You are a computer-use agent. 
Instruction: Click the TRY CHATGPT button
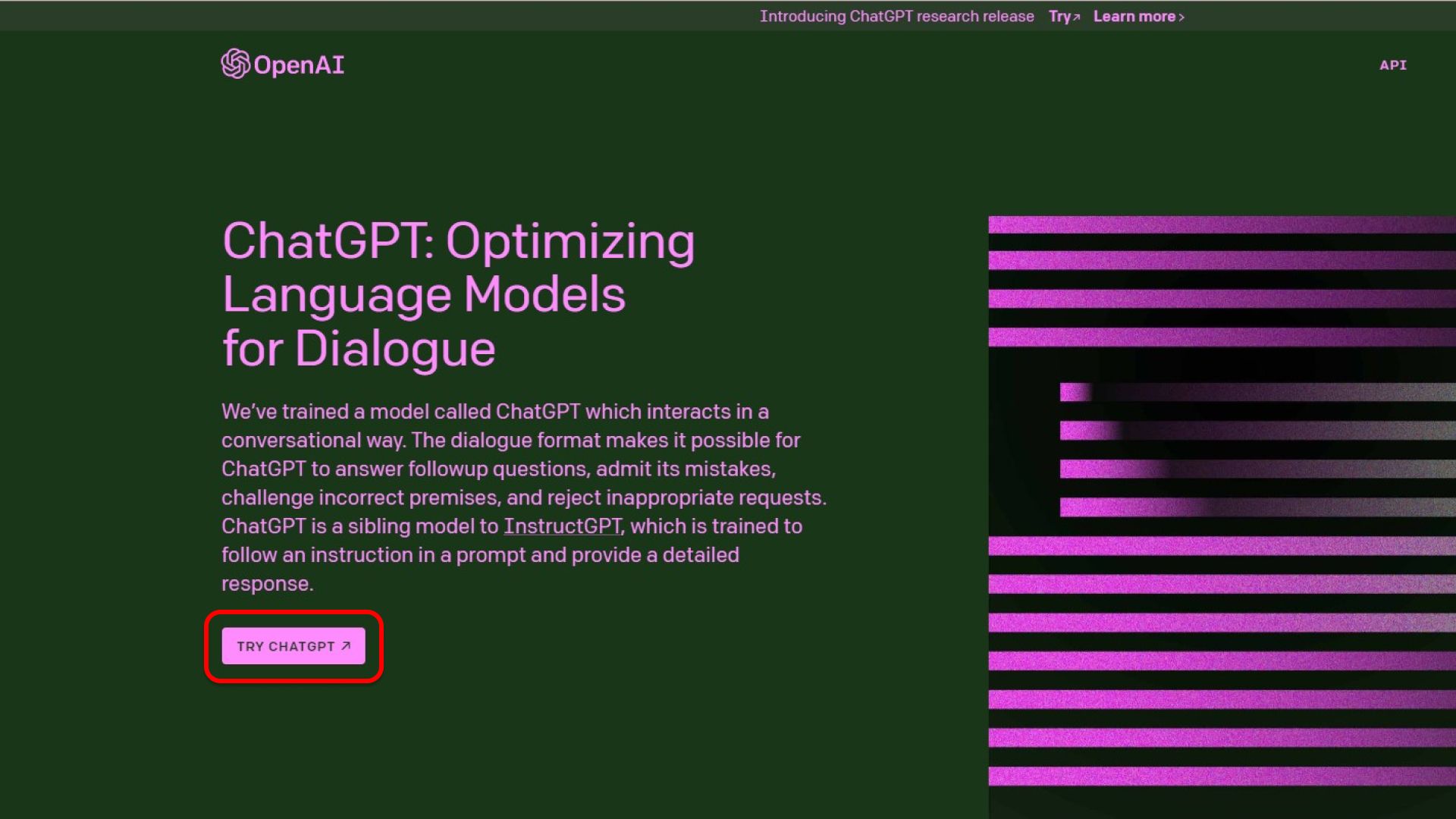[293, 646]
